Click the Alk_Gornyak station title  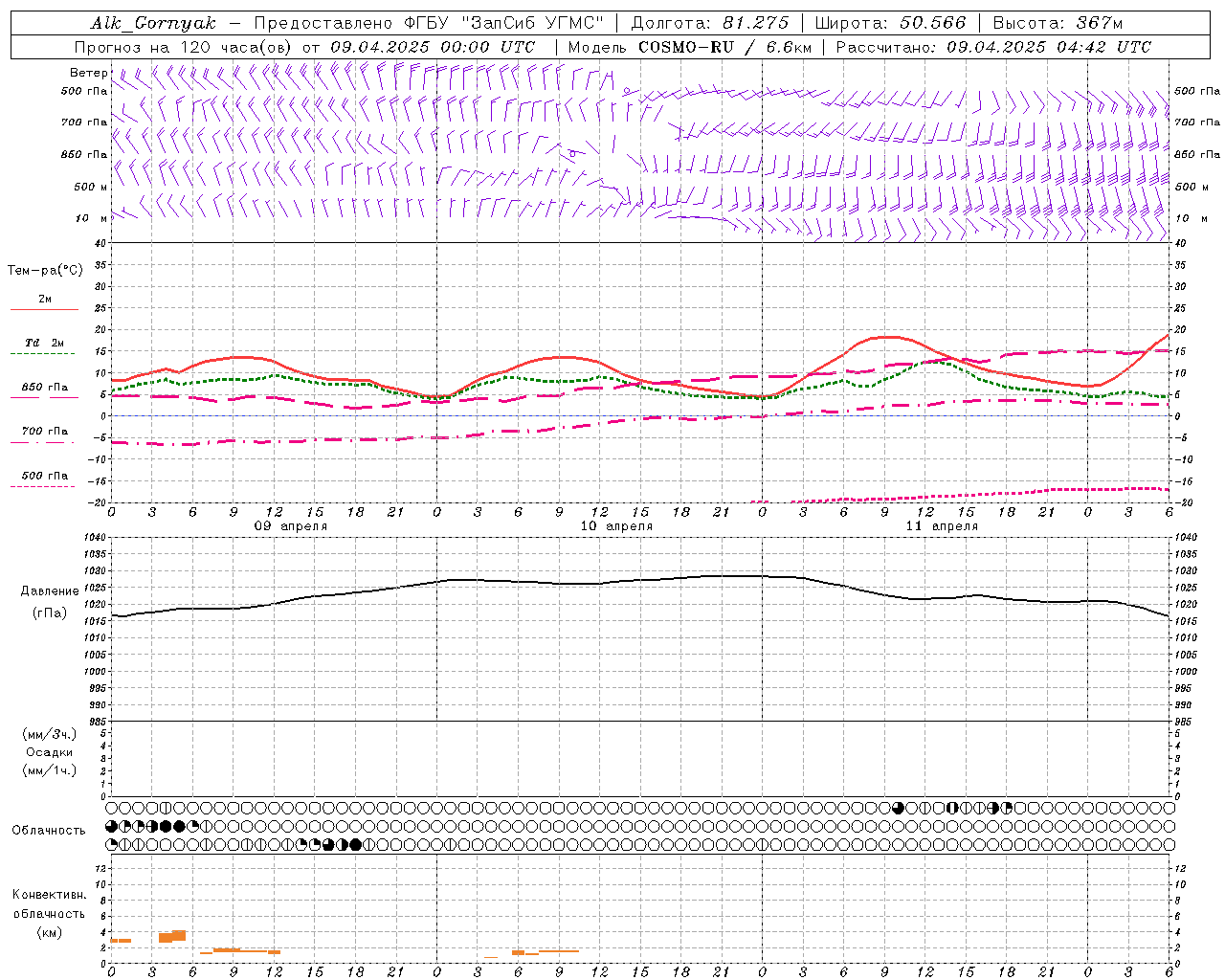click(x=153, y=23)
